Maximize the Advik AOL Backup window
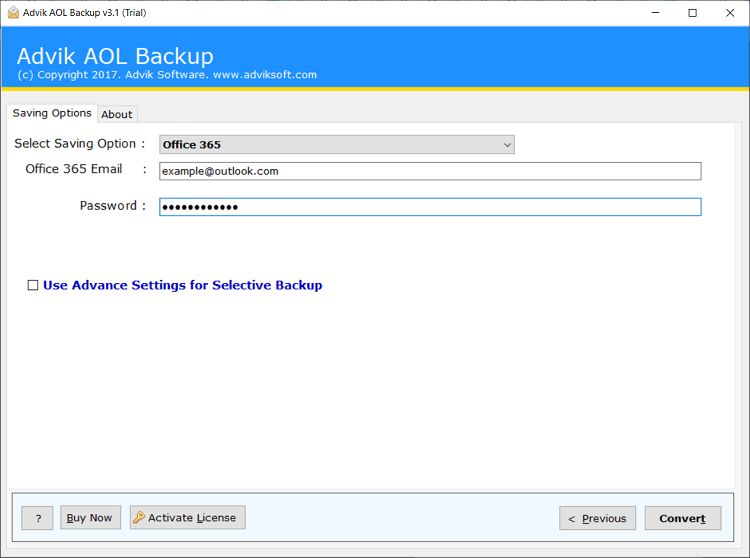The image size is (750, 558). 692,13
